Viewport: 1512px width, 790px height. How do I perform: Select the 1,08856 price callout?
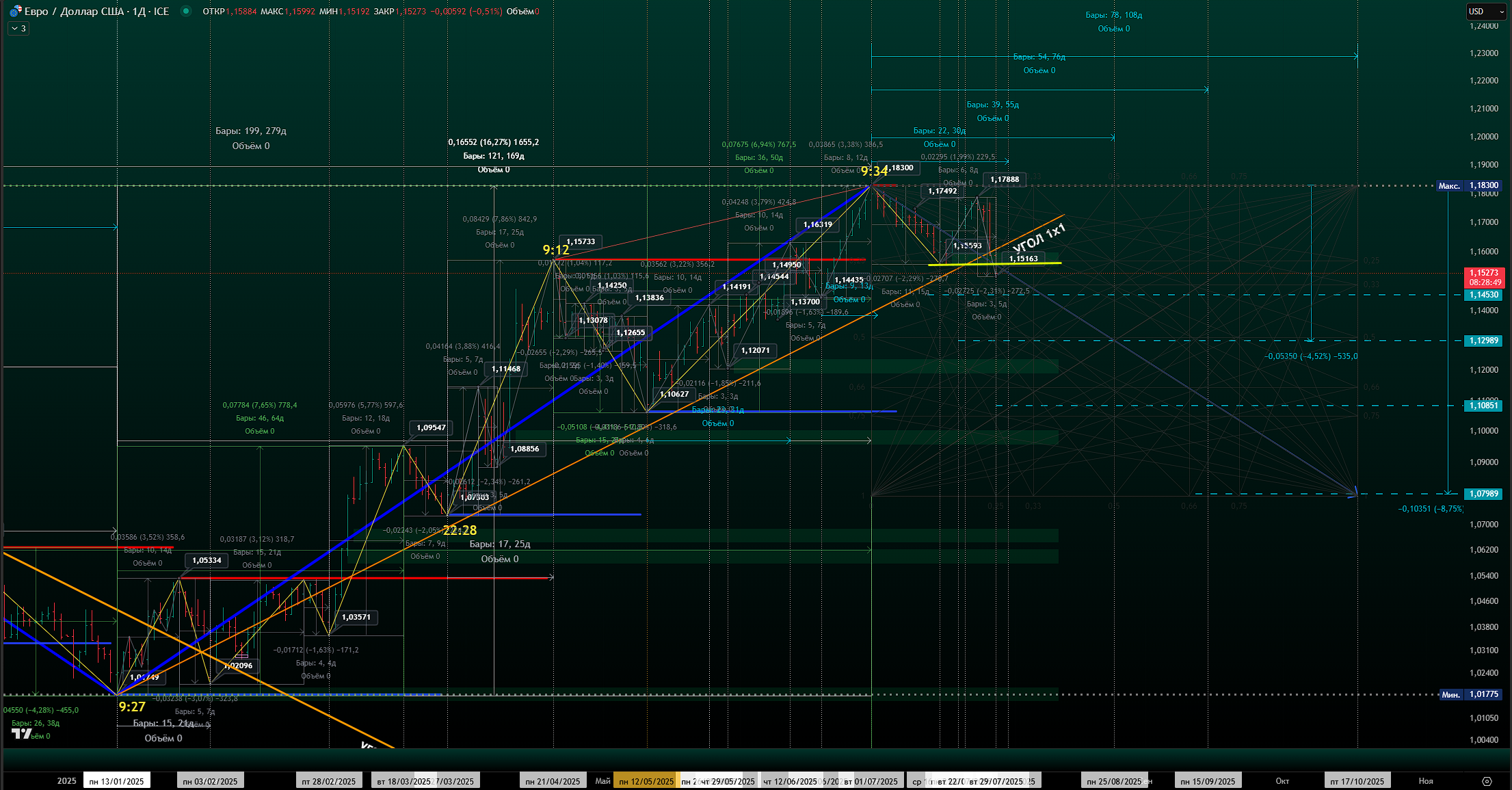[x=525, y=449]
